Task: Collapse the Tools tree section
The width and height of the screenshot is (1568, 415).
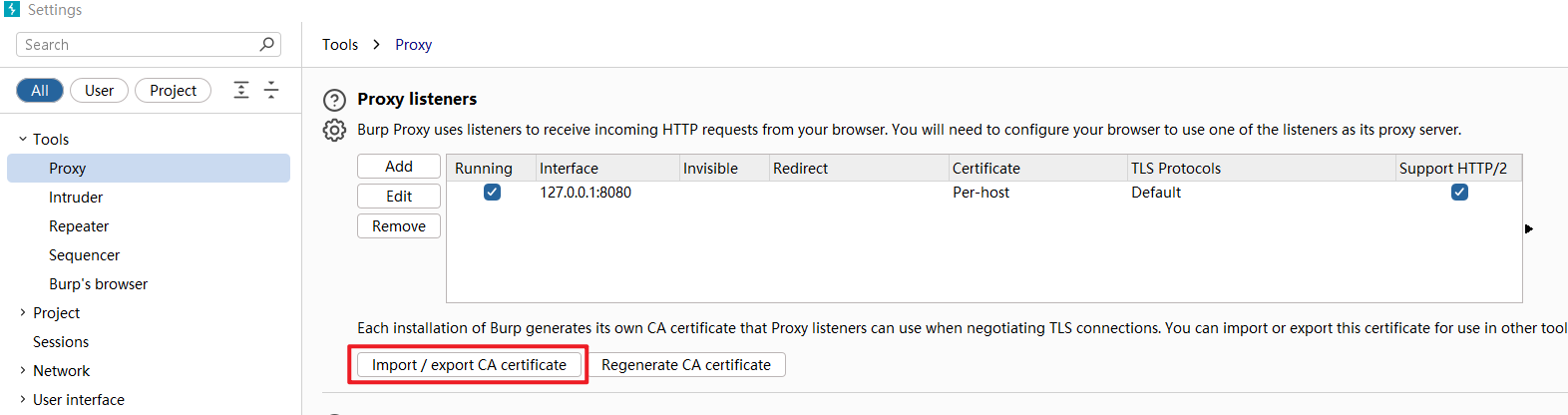Action: click(23, 139)
